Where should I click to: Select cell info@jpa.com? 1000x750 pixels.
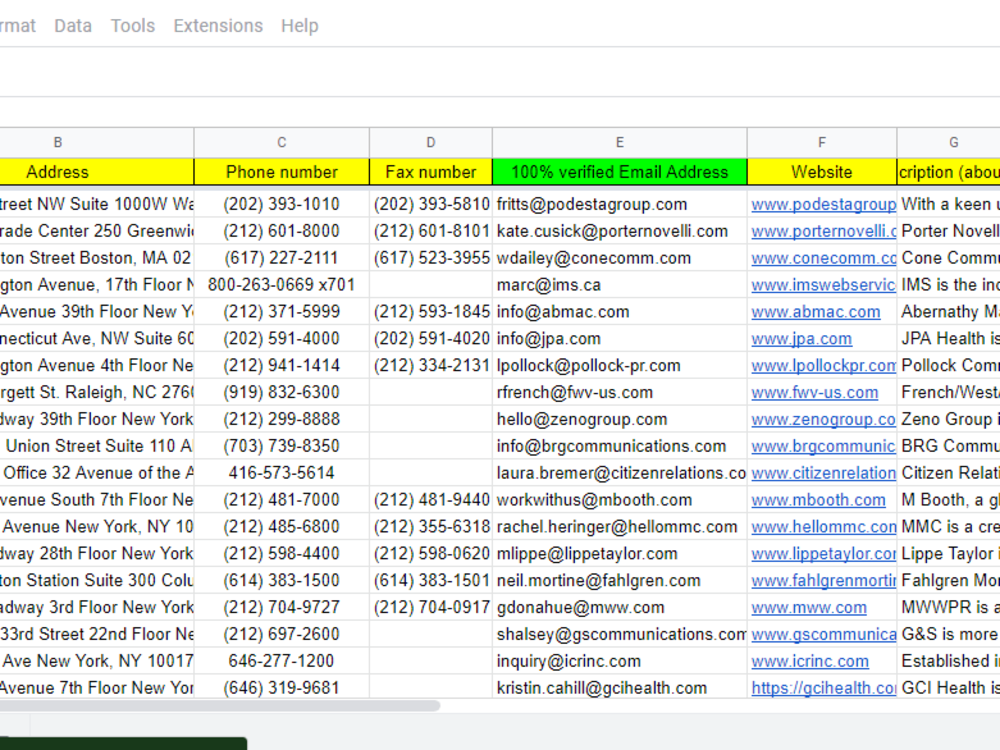(x=620, y=339)
